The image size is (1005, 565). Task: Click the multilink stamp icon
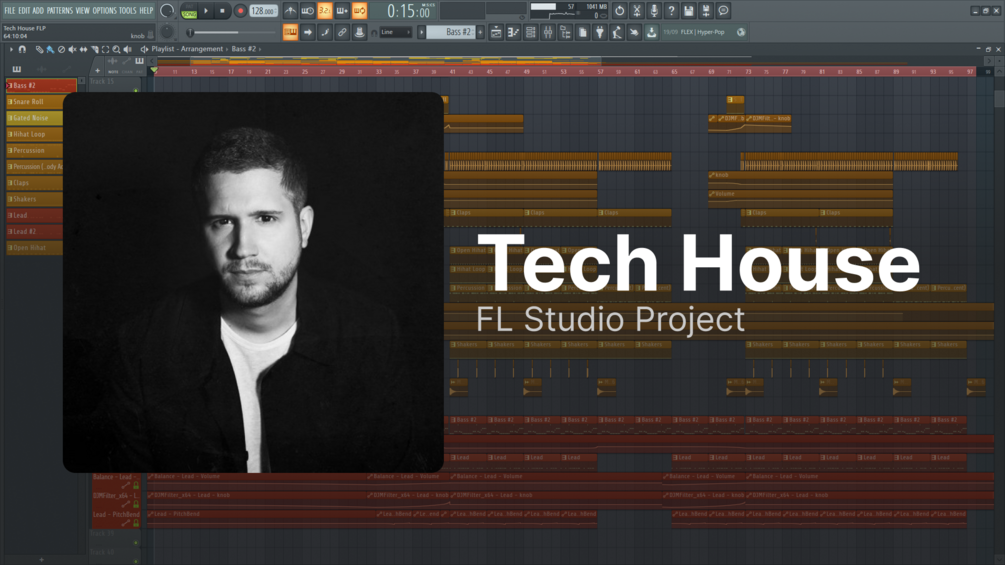(x=360, y=32)
